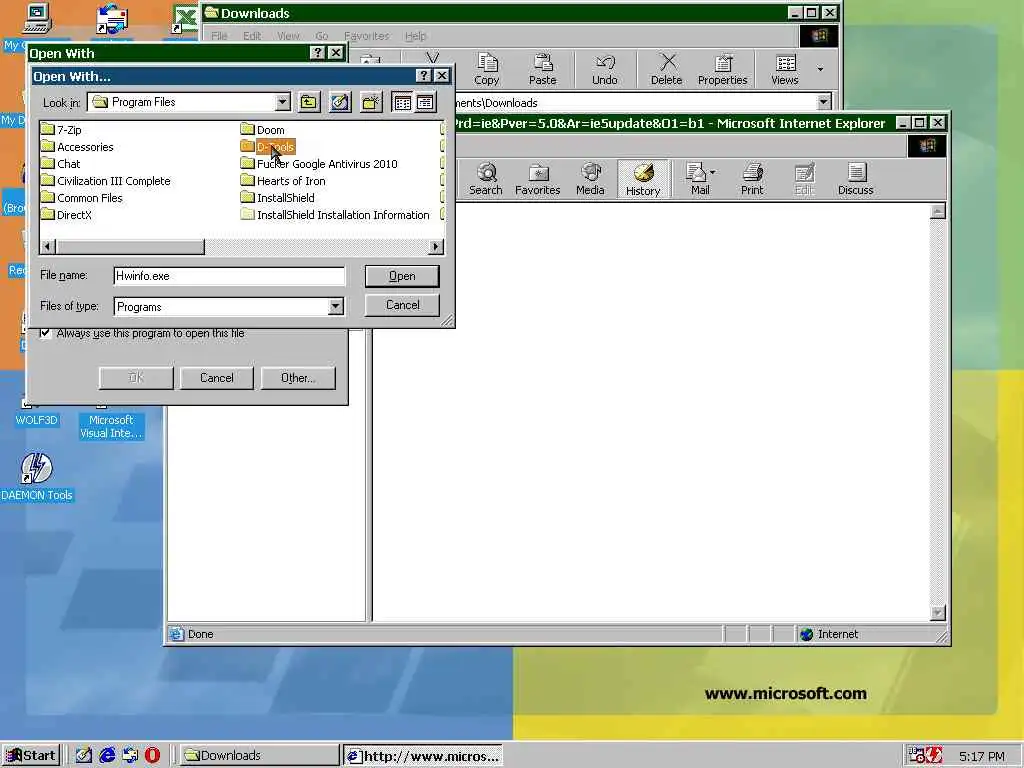Click Discuss in Internet Explorer toolbar

[856, 180]
